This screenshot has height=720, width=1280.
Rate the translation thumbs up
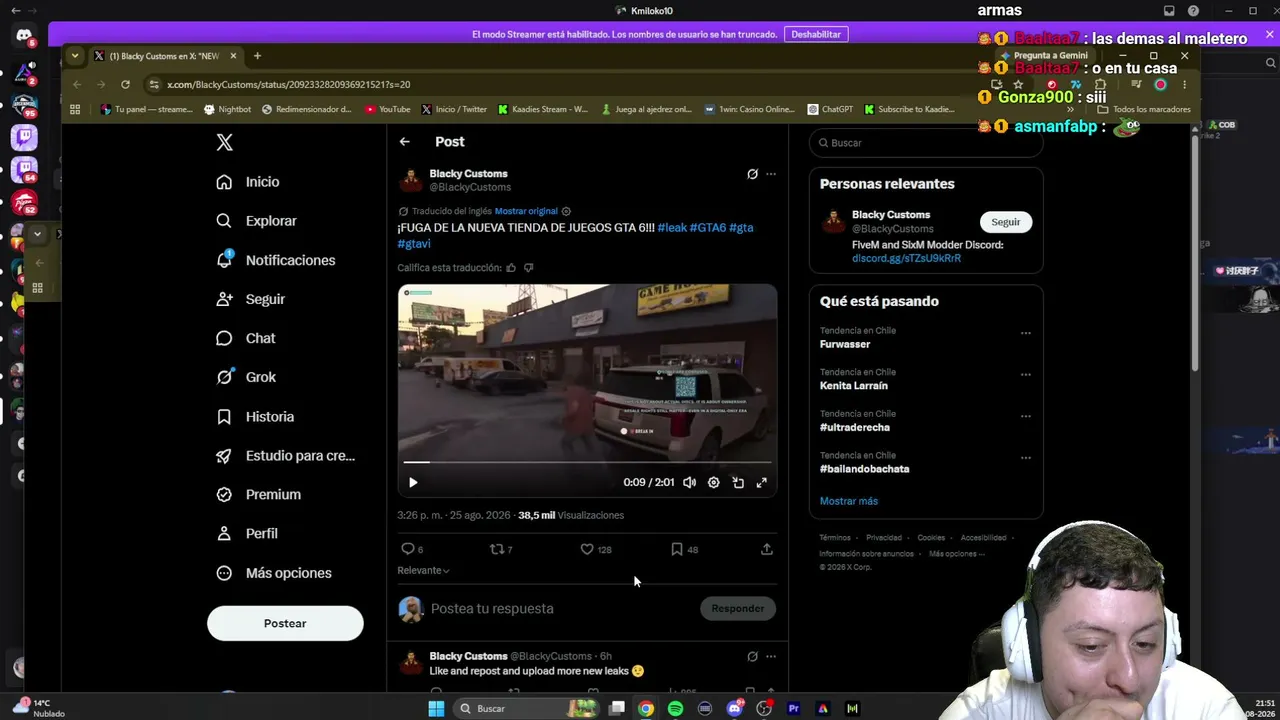pos(511,268)
